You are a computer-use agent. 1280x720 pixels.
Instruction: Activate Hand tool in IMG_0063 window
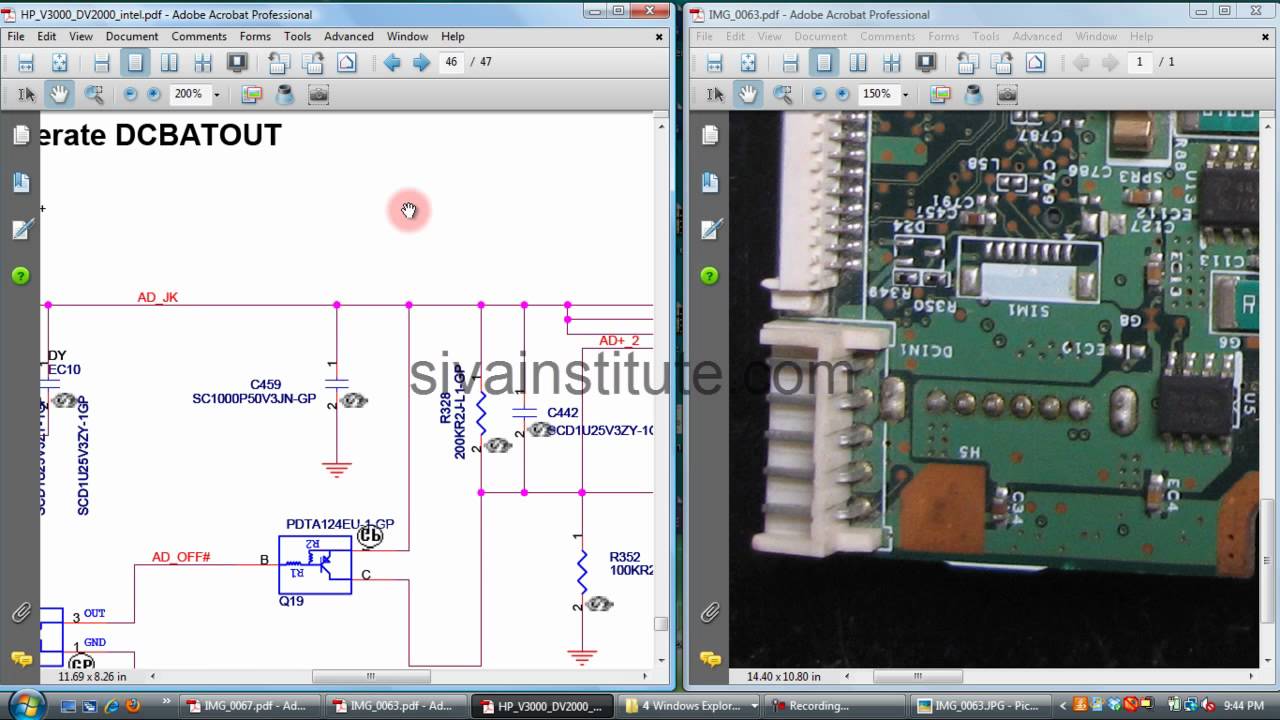[x=749, y=94]
